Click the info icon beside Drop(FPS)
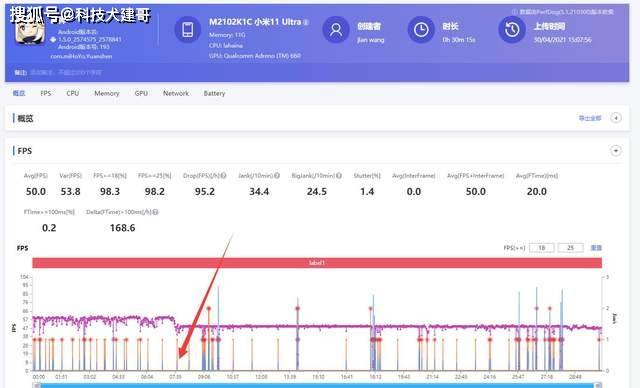 tap(223, 175)
